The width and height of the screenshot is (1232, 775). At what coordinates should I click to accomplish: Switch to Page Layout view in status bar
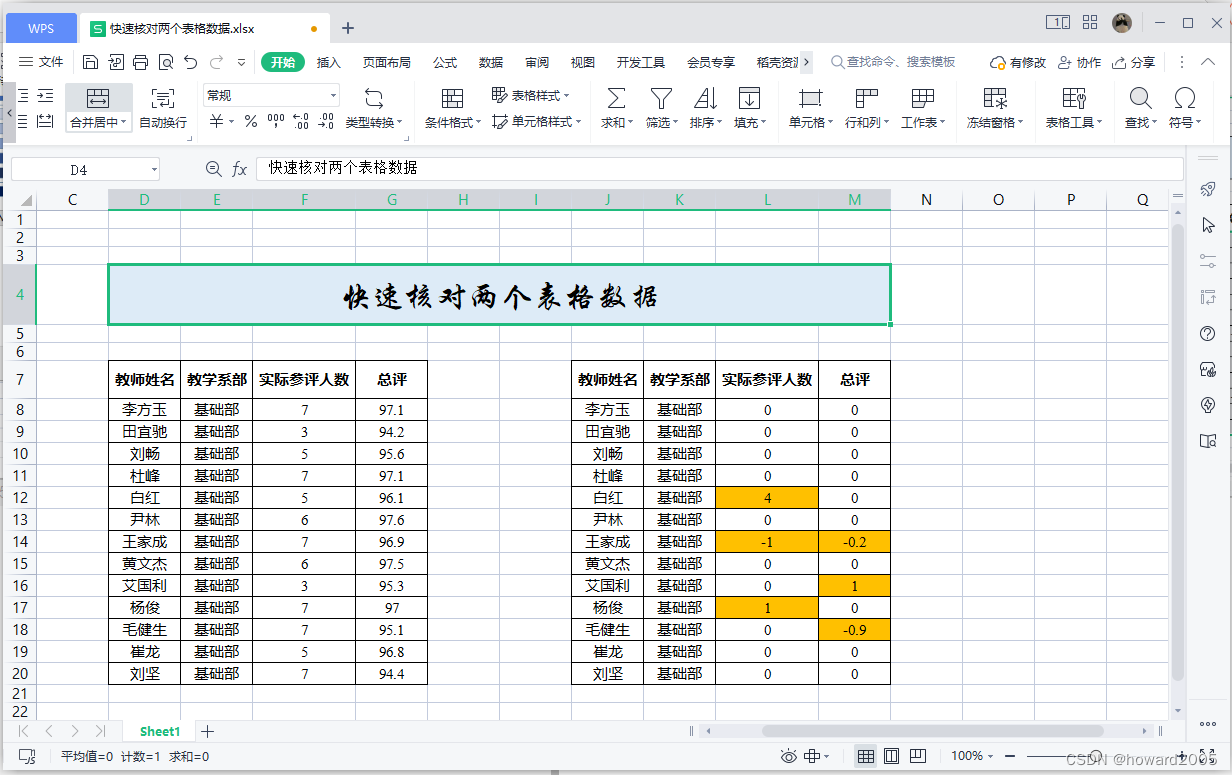coord(891,756)
